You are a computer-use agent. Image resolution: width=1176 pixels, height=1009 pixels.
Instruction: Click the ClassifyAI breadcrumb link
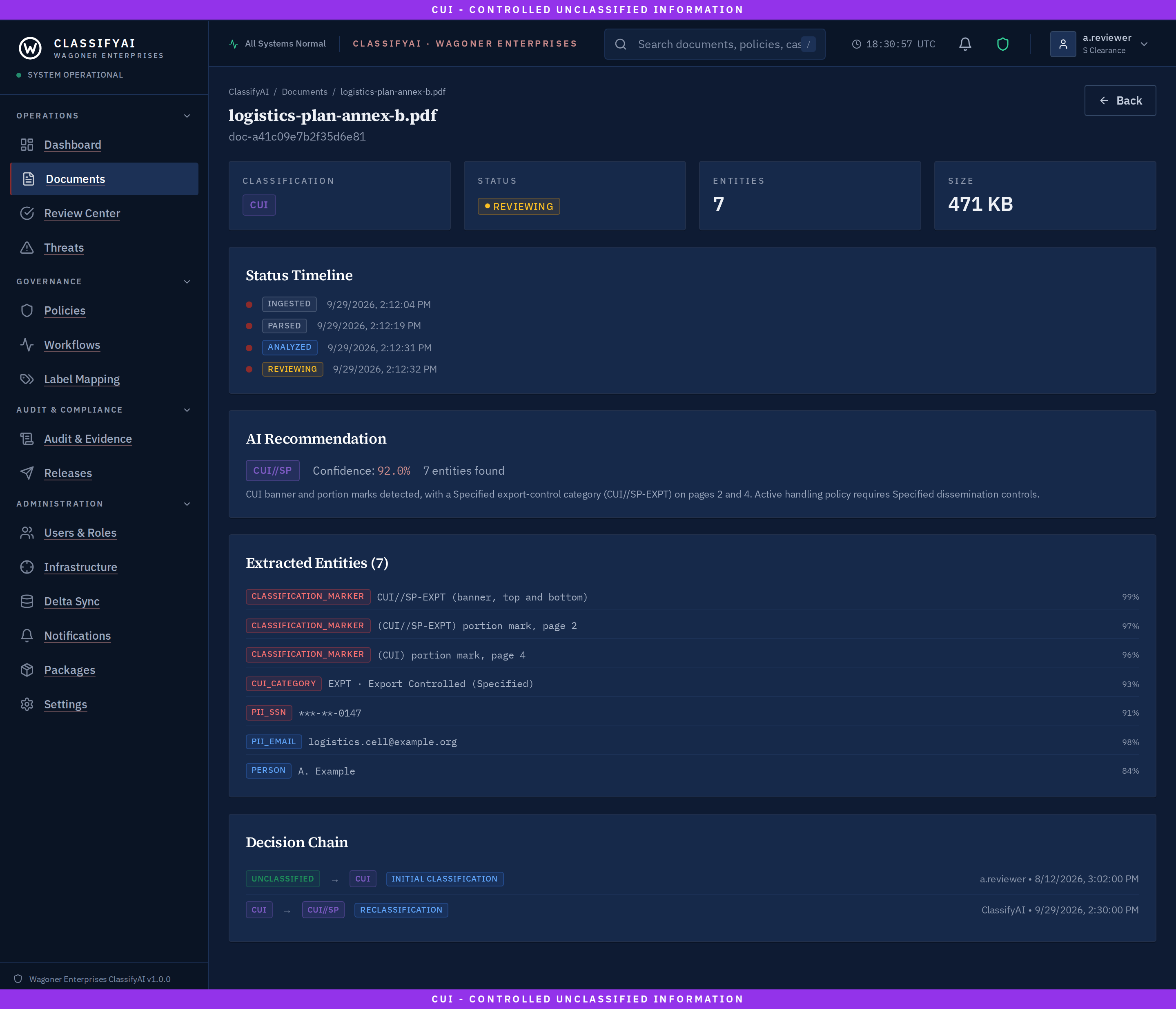pos(249,92)
